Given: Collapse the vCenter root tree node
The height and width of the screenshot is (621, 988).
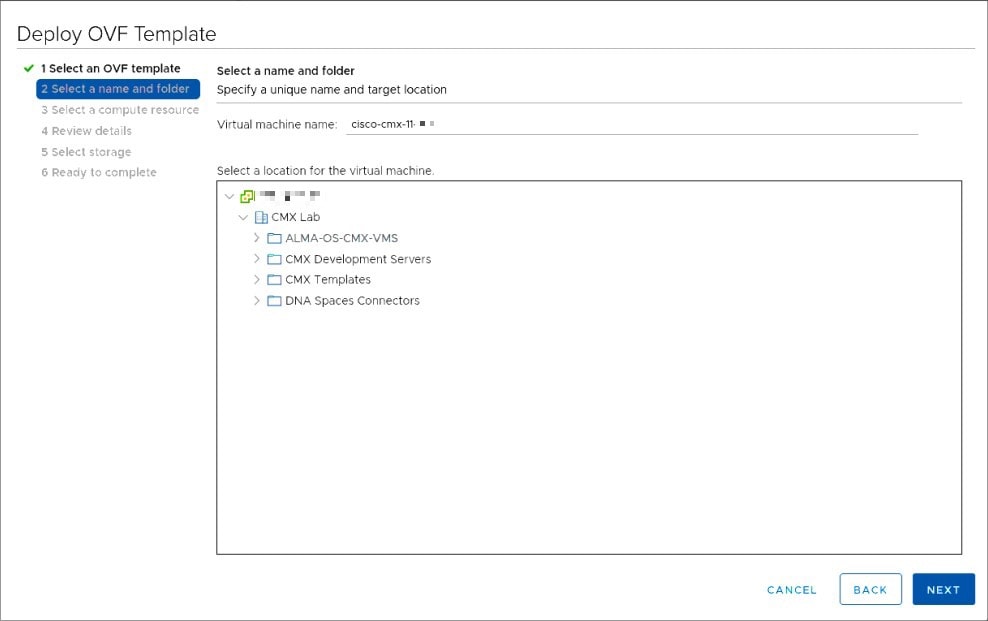Looking at the screenshot, I should coord(229,196).
